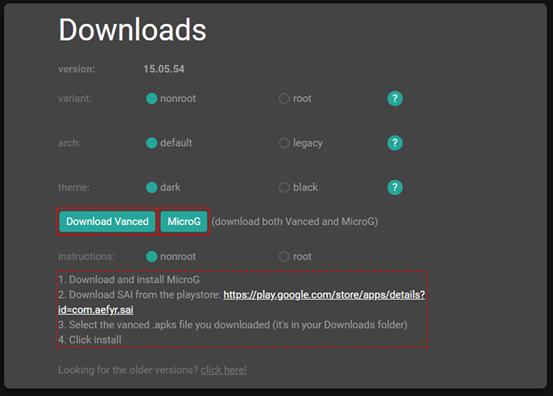The width and height of the screenshot is (553, 396).
Task: Click the Download Vanced button
Action: pyautogui.click(x=107, y=221)
